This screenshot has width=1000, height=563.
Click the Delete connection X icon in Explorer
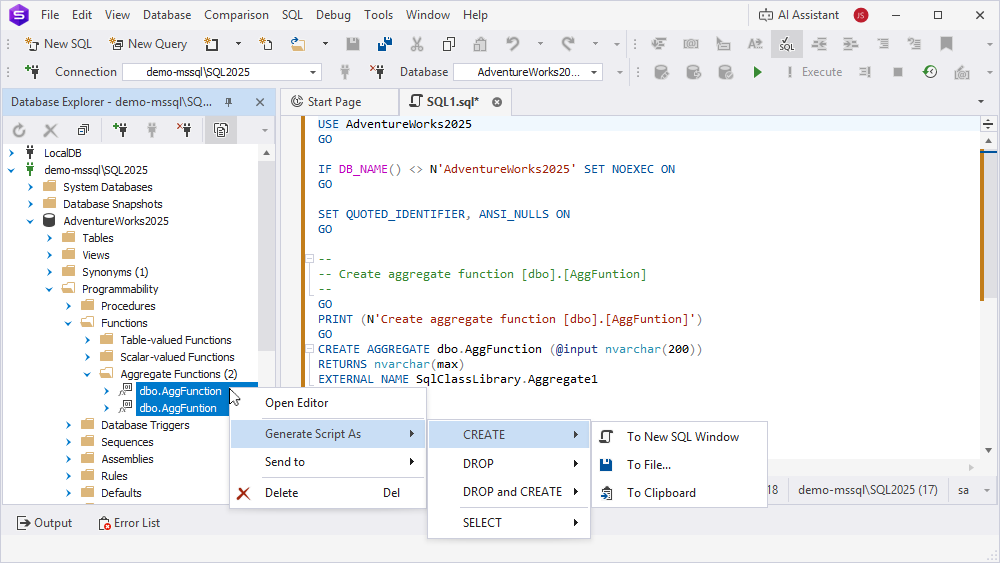click(x=184, y=130)
